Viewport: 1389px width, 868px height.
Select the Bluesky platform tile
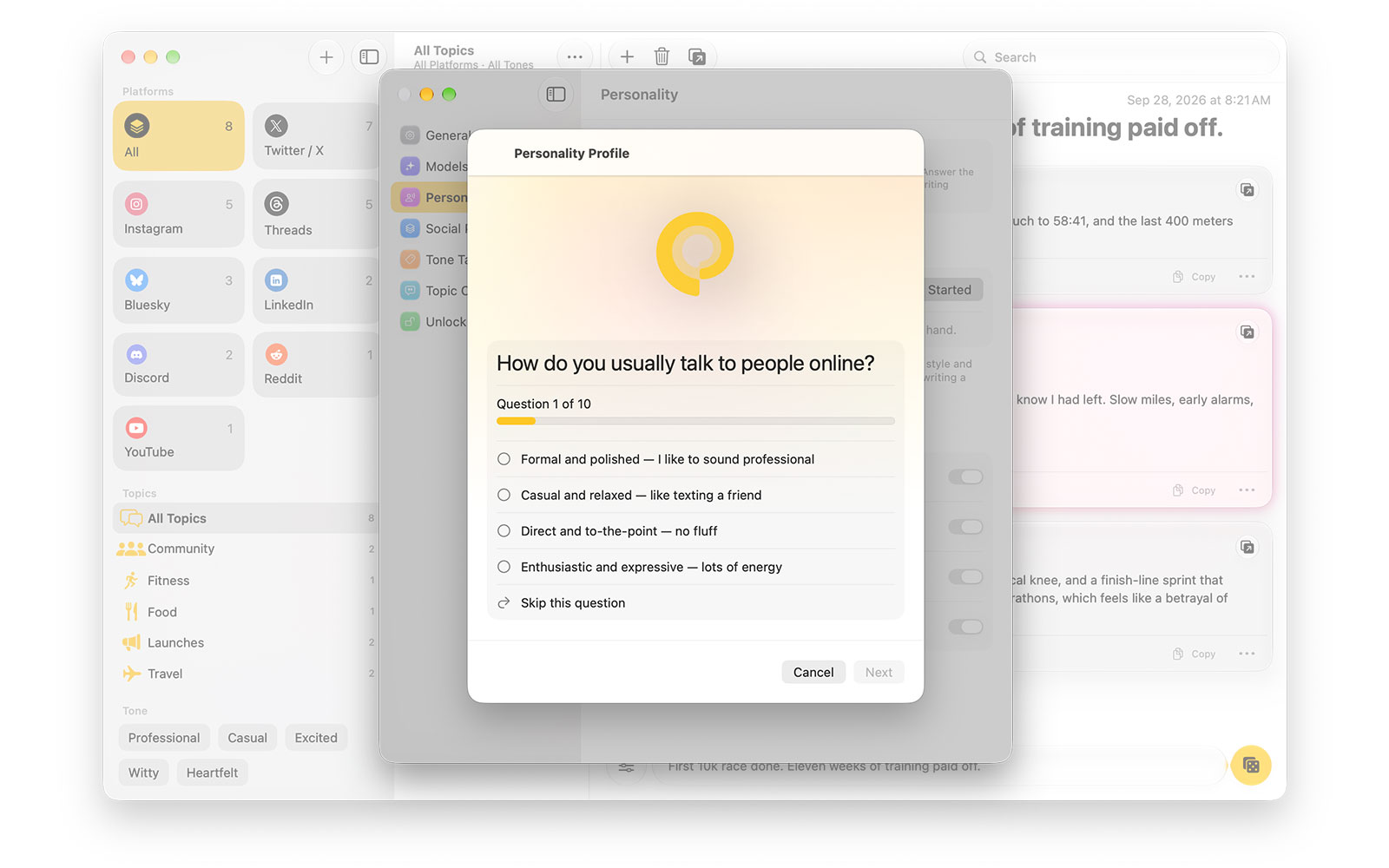178,290
